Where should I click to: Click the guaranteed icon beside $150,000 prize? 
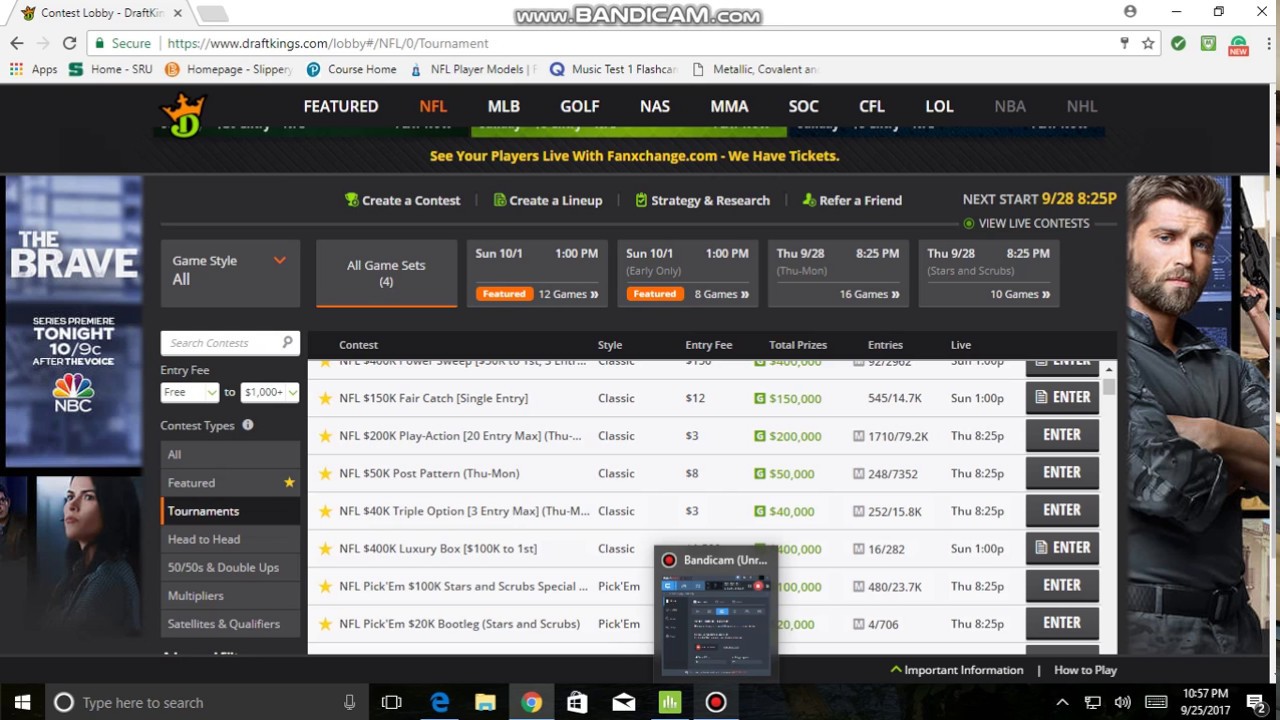point(760,398)
